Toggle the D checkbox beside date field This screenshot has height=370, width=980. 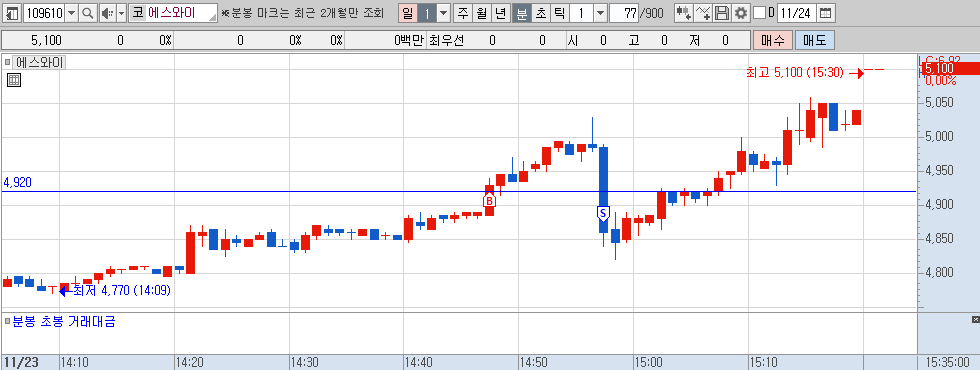coord(759,12)
